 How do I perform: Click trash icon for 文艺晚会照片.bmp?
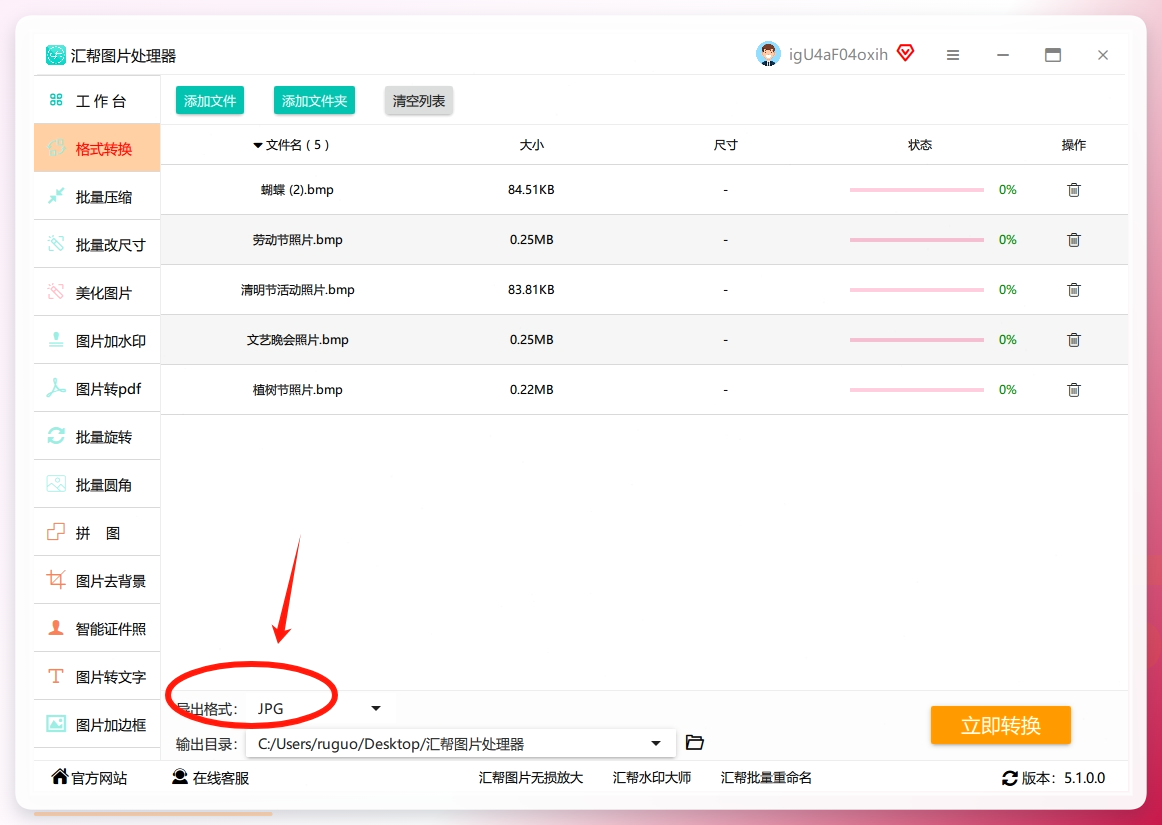coord(1073,339)
